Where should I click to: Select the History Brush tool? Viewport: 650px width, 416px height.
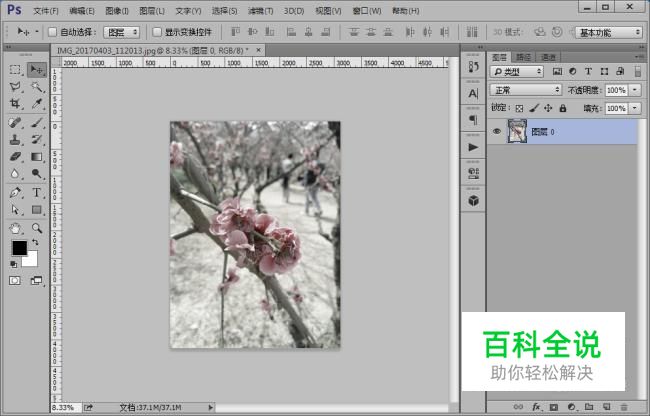tap(36, 140)
